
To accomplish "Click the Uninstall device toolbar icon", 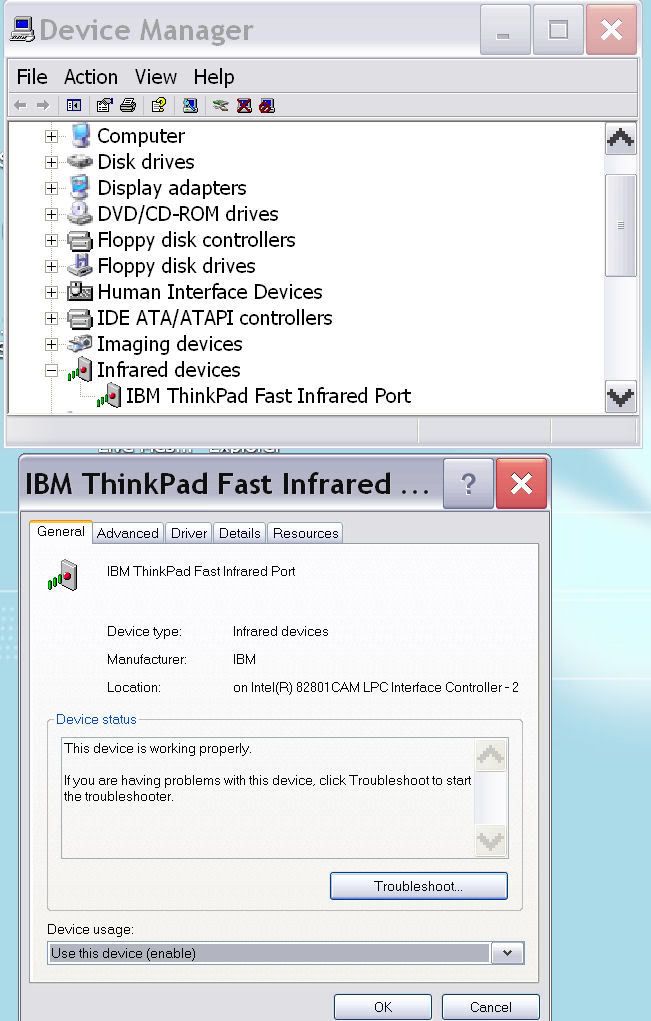I will click(x=244, y=105).
